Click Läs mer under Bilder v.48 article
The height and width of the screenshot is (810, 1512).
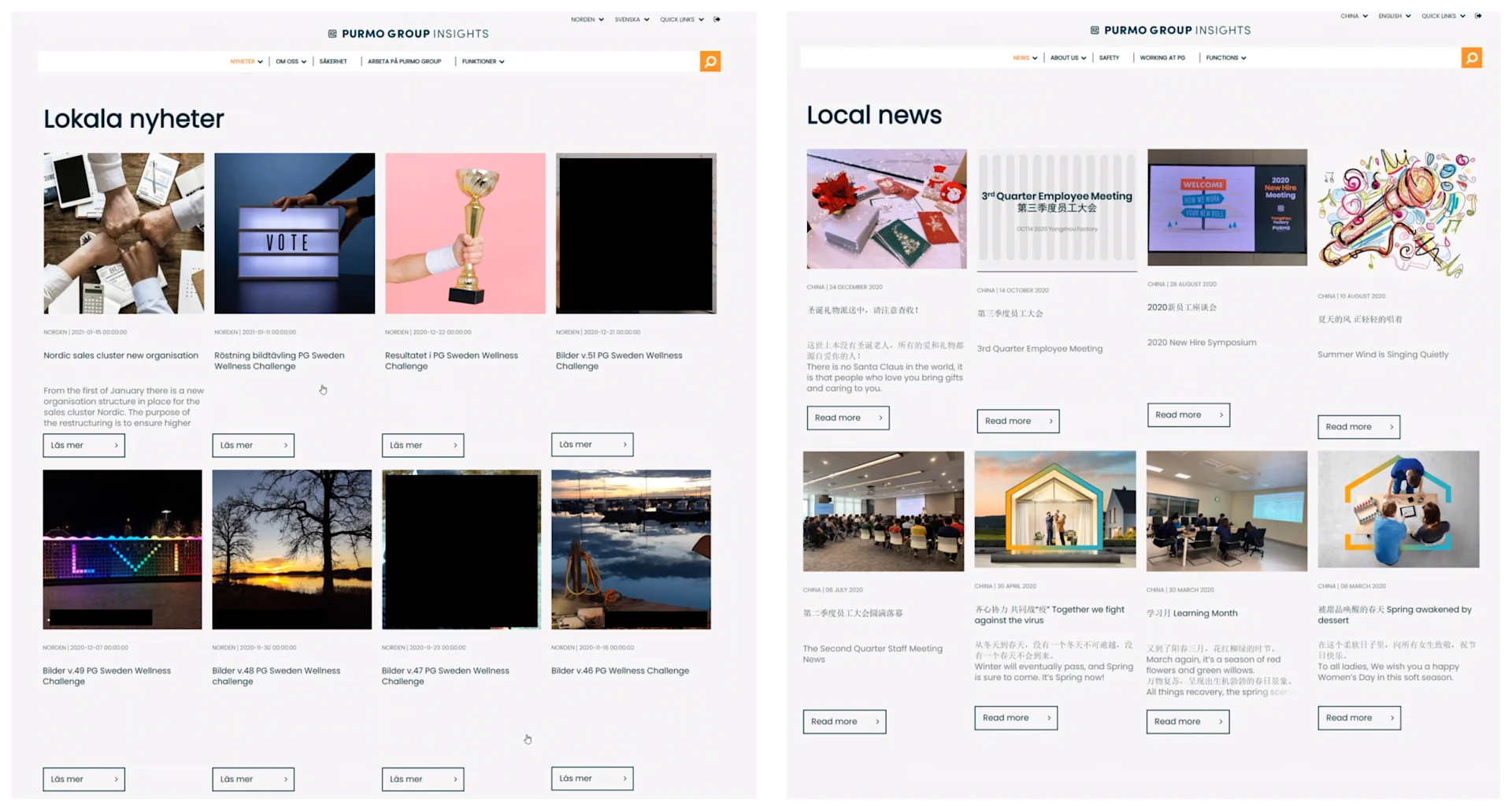click(253, 779)
